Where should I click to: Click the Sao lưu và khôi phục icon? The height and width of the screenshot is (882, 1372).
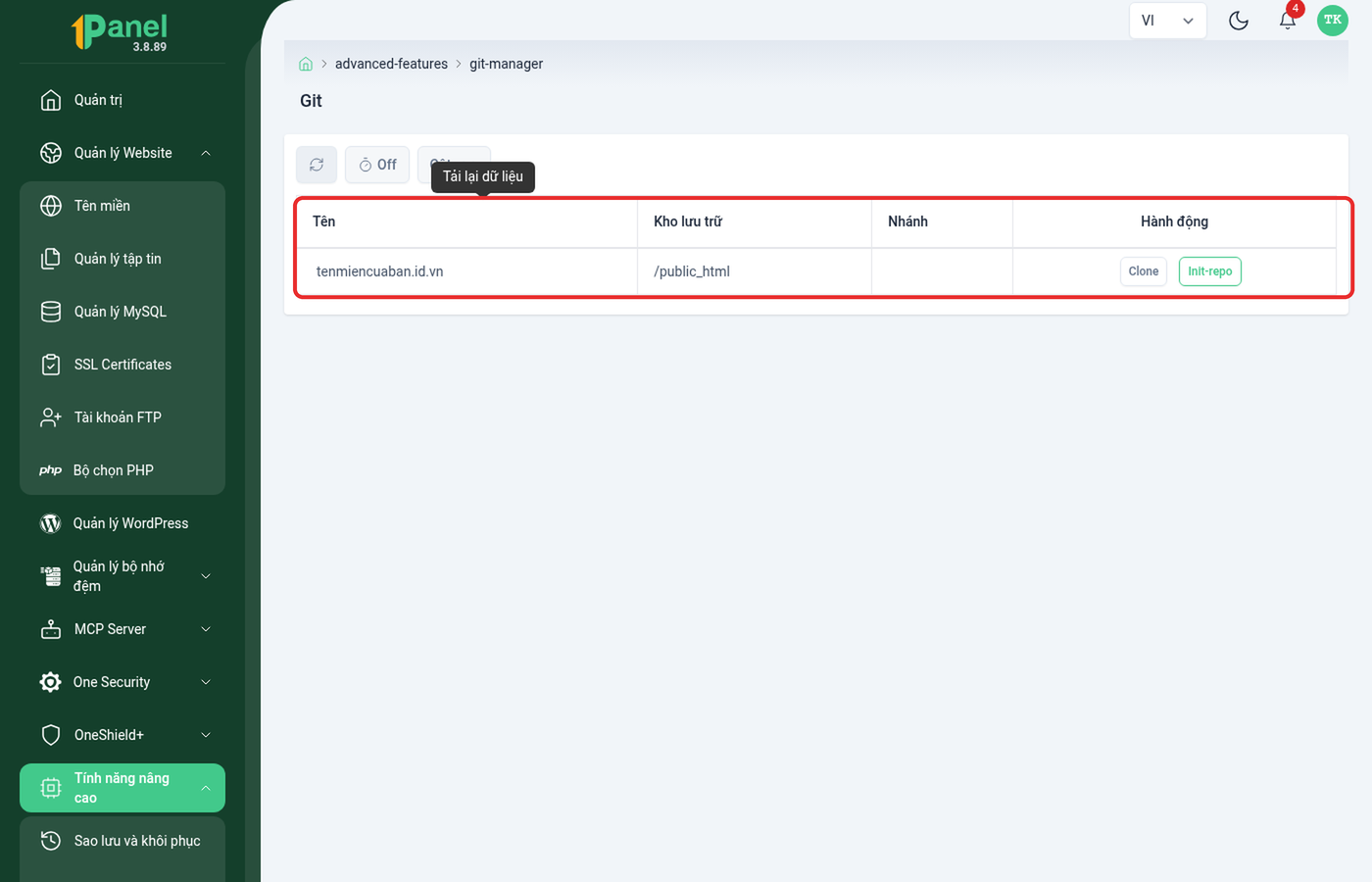pos(51,841)
